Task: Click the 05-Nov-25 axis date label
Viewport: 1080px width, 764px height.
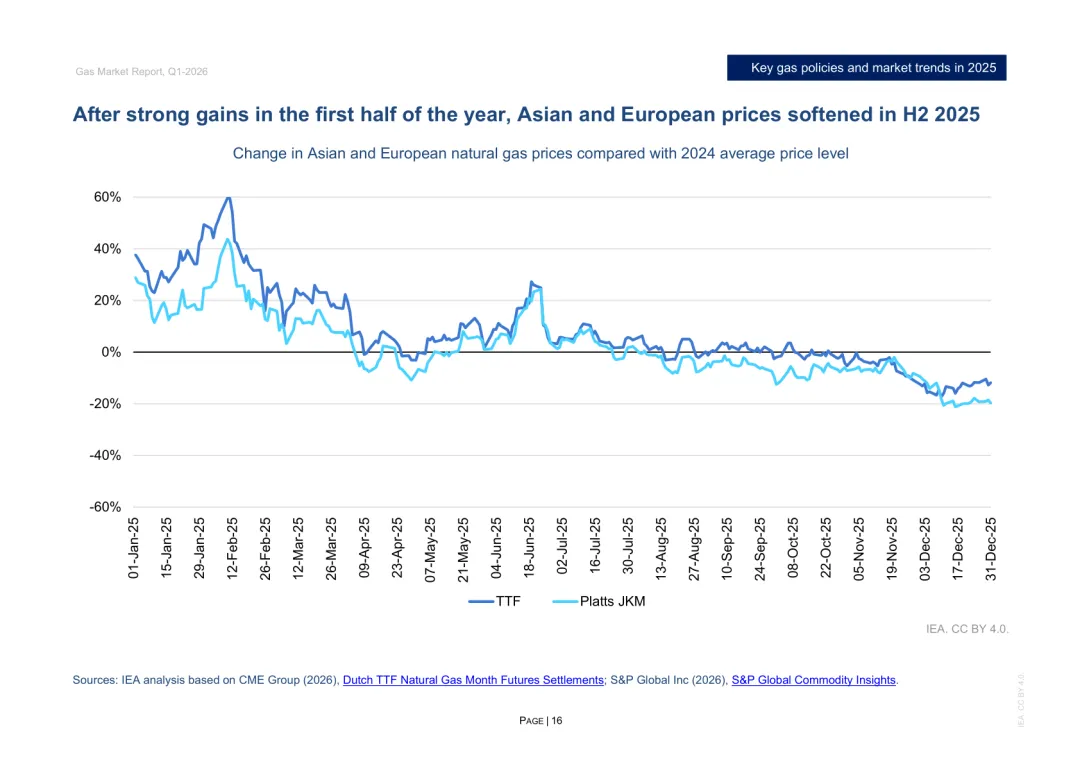Action: tap(859, 548)
